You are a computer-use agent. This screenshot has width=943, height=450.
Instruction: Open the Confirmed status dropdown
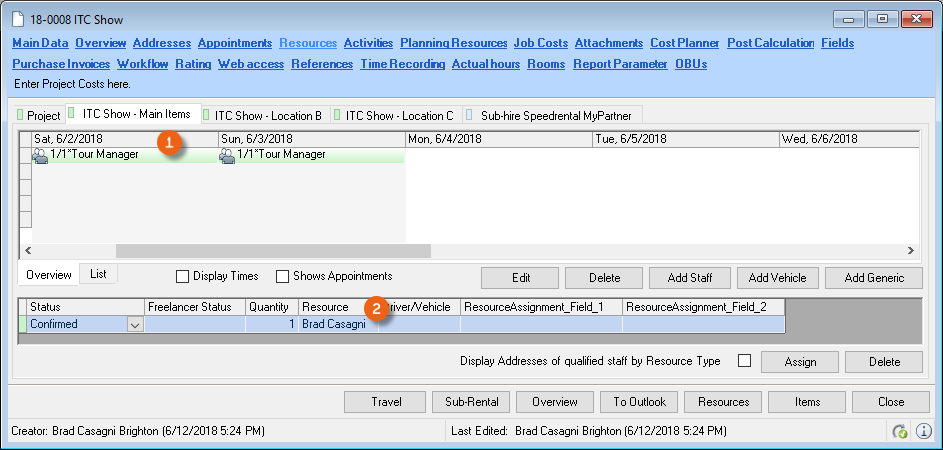(x=134, y=324)
